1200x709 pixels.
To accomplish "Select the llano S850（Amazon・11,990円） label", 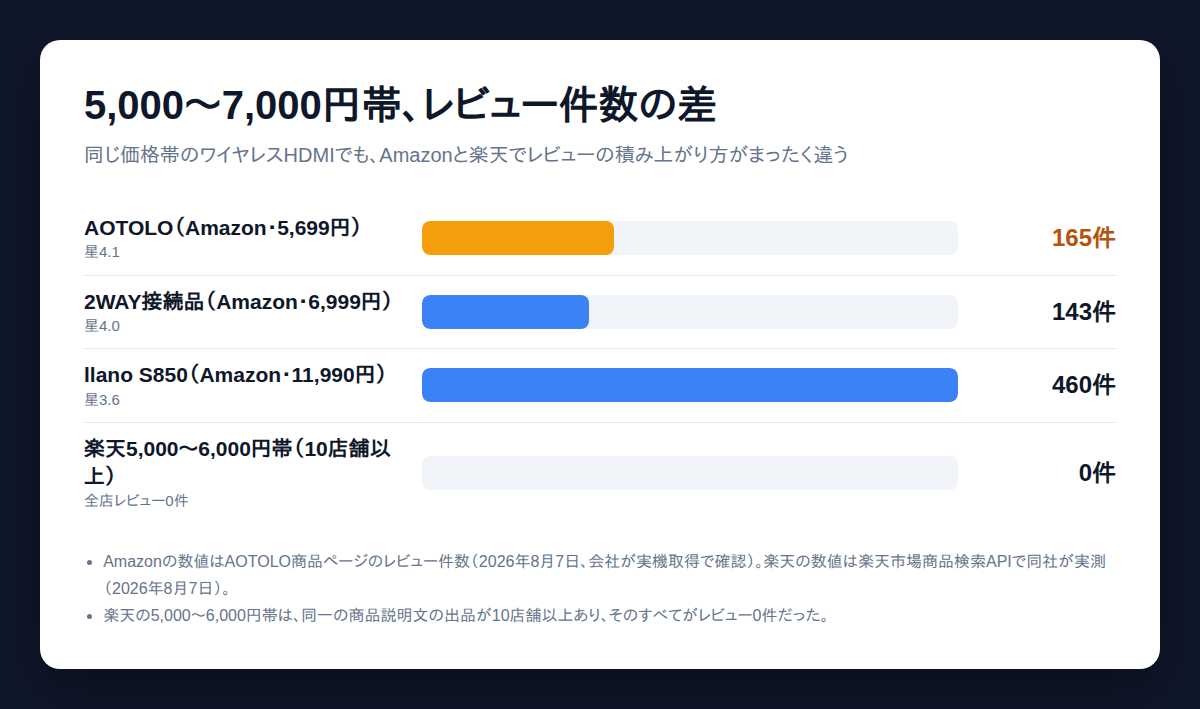I will click(x=235, y=375).
